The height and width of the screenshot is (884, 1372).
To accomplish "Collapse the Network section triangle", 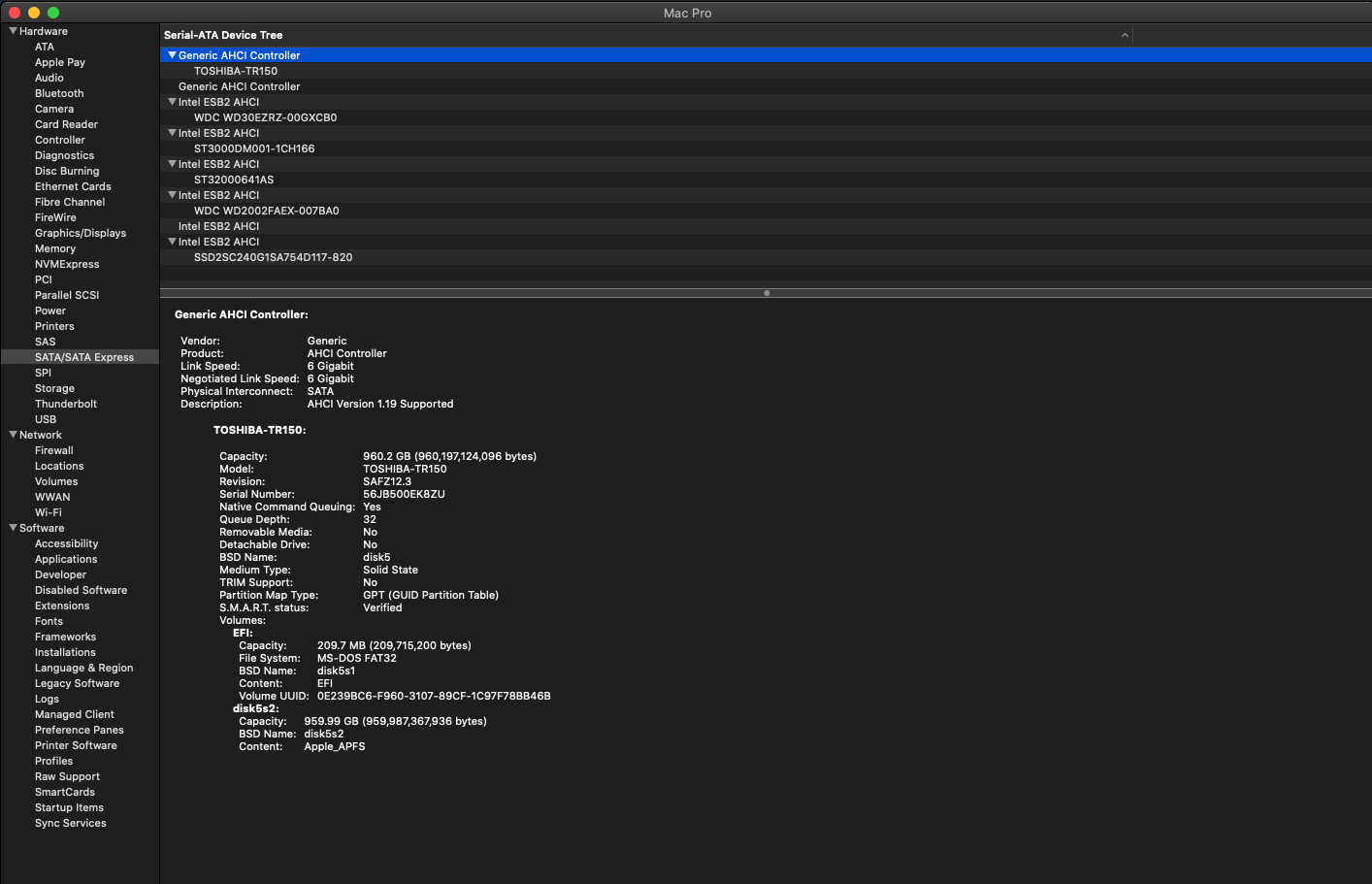I will click(14, 435).
